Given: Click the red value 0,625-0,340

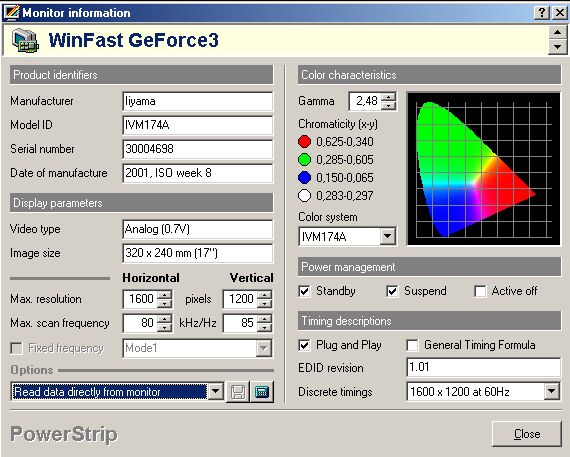Looking at the screenshot, I should 345,141.
